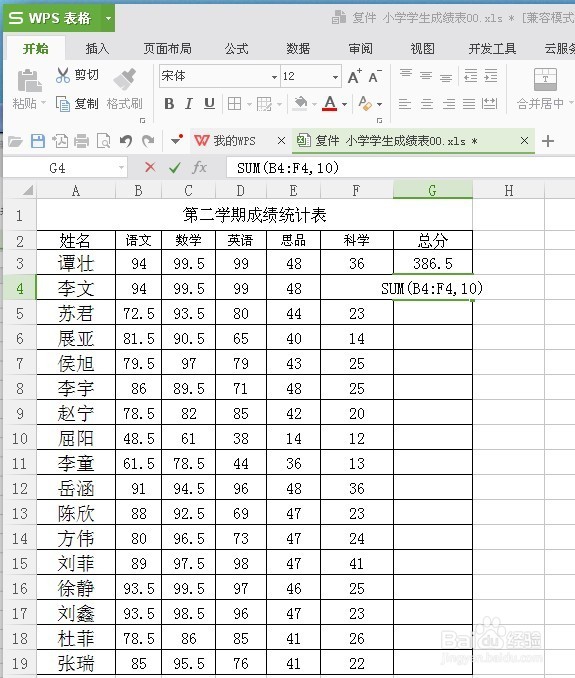Viewport: 575px width, 678px height.
Task: Open the 审阅 ribbon tab
Action: point(361,48)
